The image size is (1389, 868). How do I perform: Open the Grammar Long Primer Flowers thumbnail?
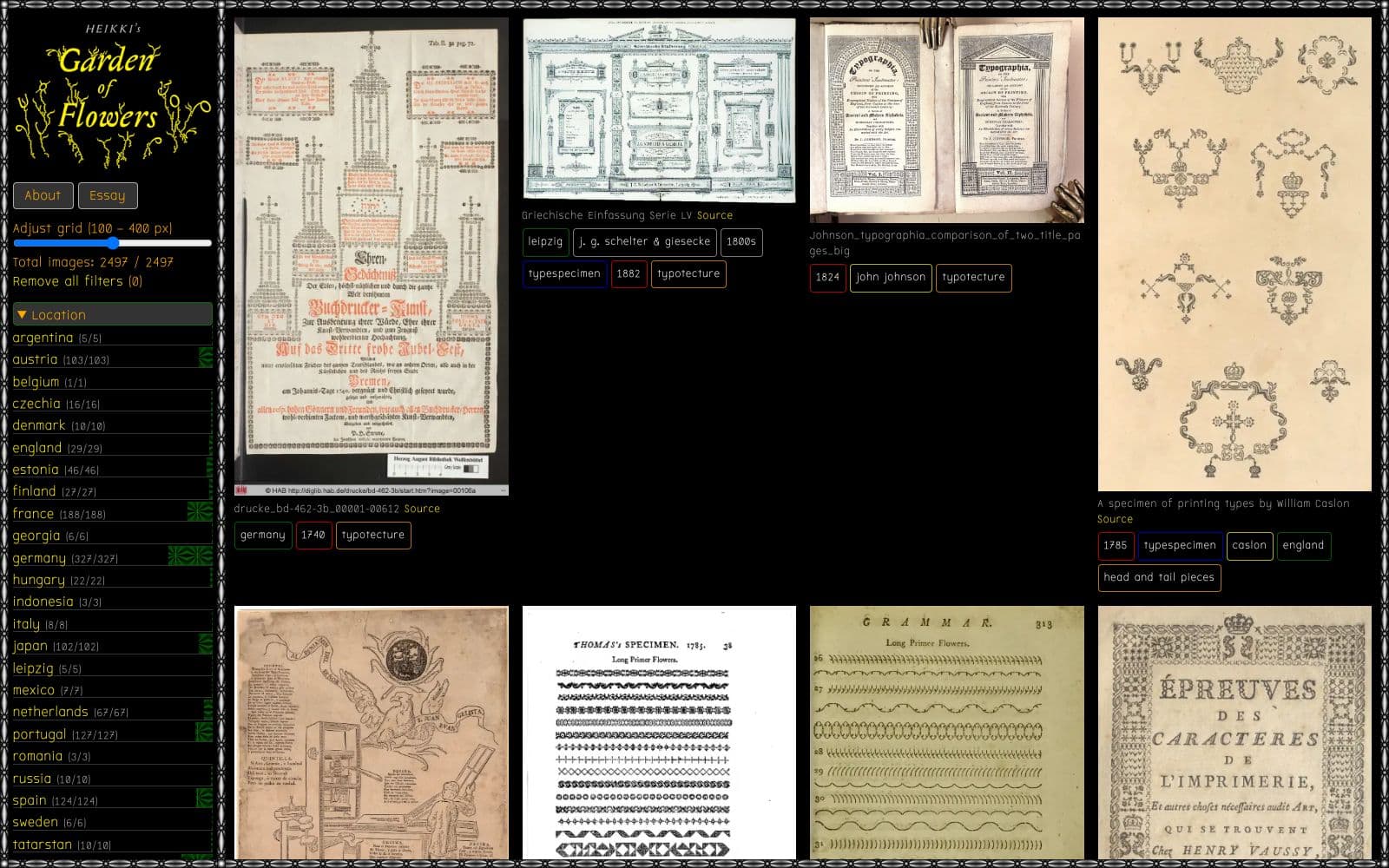tap(946, 733)
